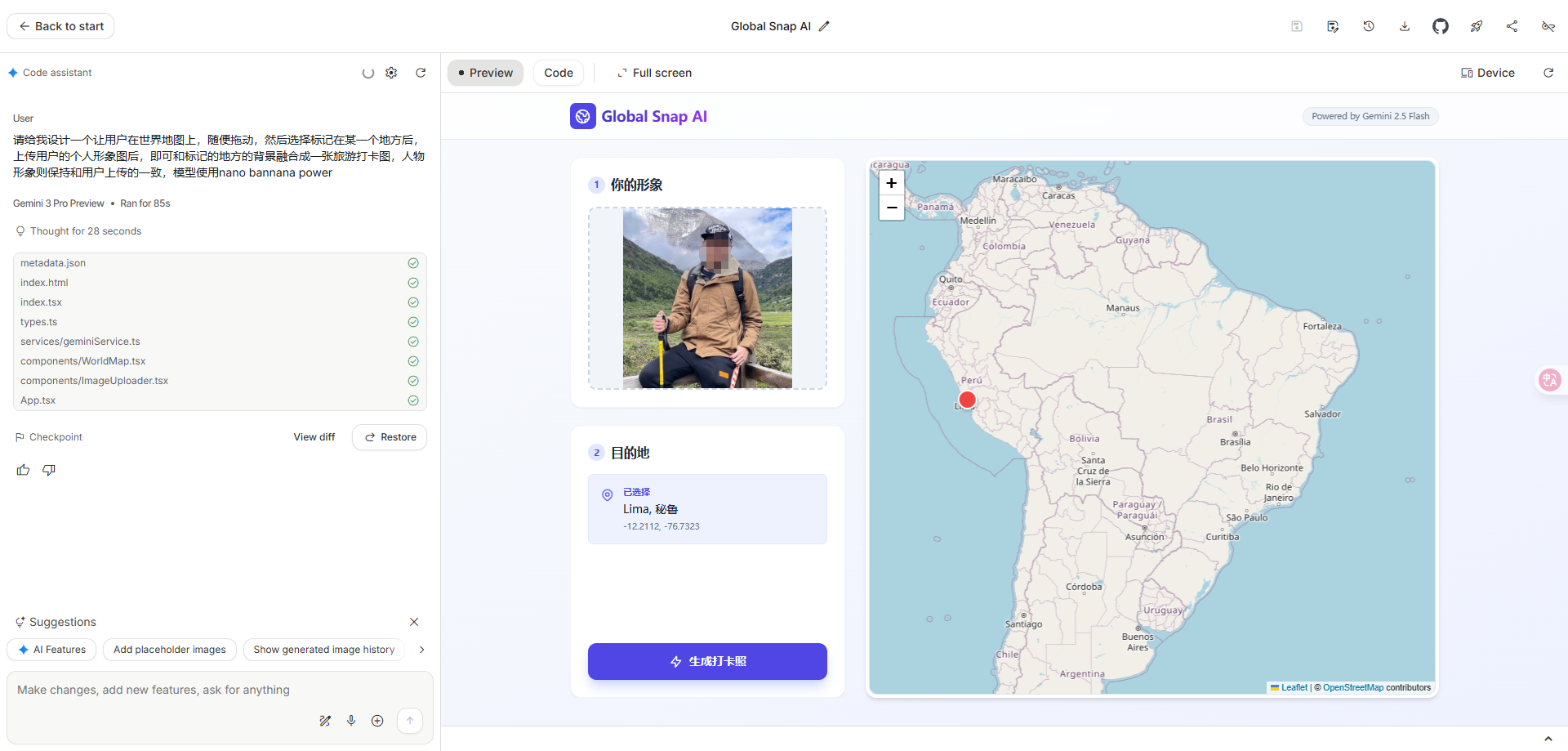Click the rocket deploy icon
The image size is (1568, 751).
[1476, 26]
